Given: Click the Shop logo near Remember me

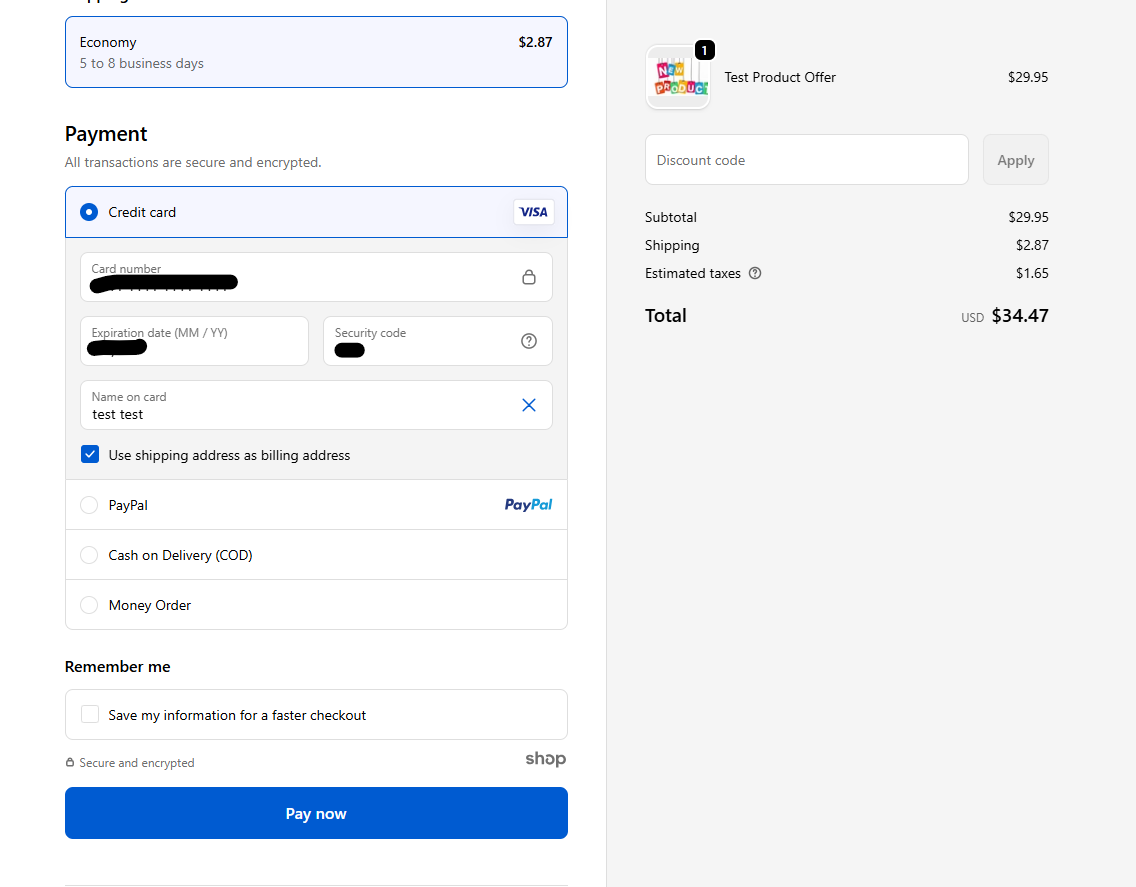Looking at the screenshot, I should click(x=546, y=759).
